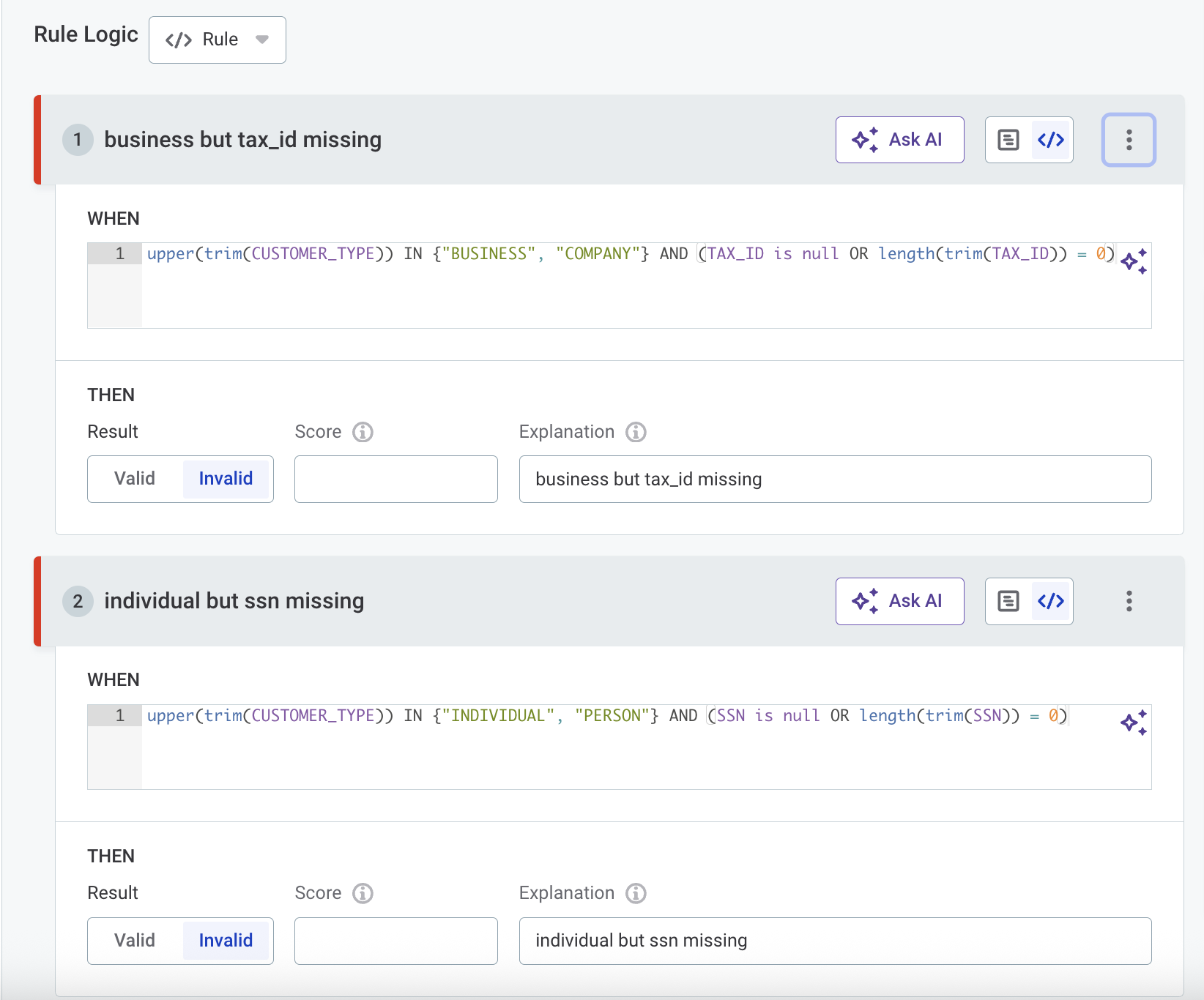Click Ask AI for rule 1
This screenshot has height=1000, width=1204.
tap(899, 140)
